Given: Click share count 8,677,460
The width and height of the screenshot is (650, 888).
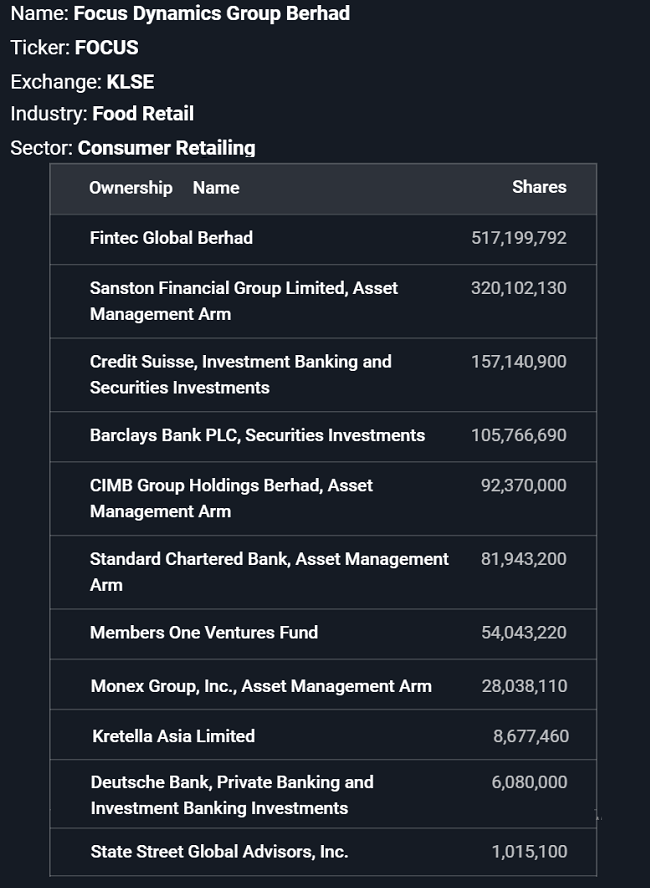Looking at the screenshot, I should coord(531,736).
